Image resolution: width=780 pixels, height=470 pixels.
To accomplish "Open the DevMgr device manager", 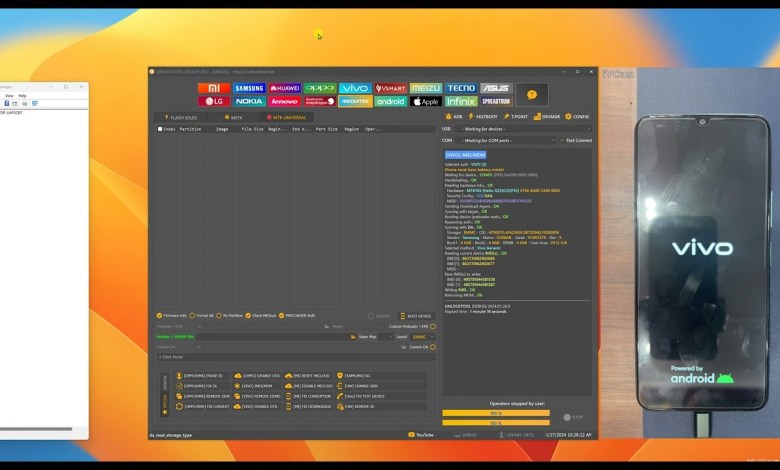I will 547,116.
